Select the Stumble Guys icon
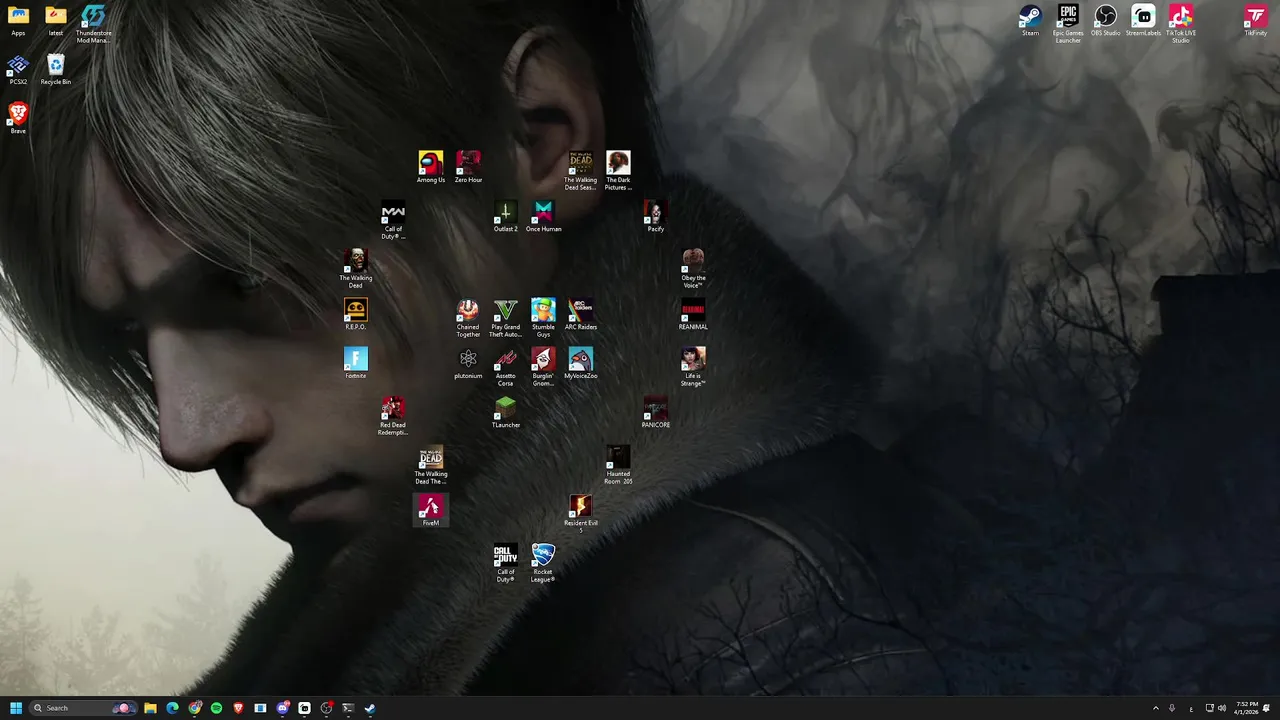The height and width of the screenshot is (720, 1280). pos(543,318)
